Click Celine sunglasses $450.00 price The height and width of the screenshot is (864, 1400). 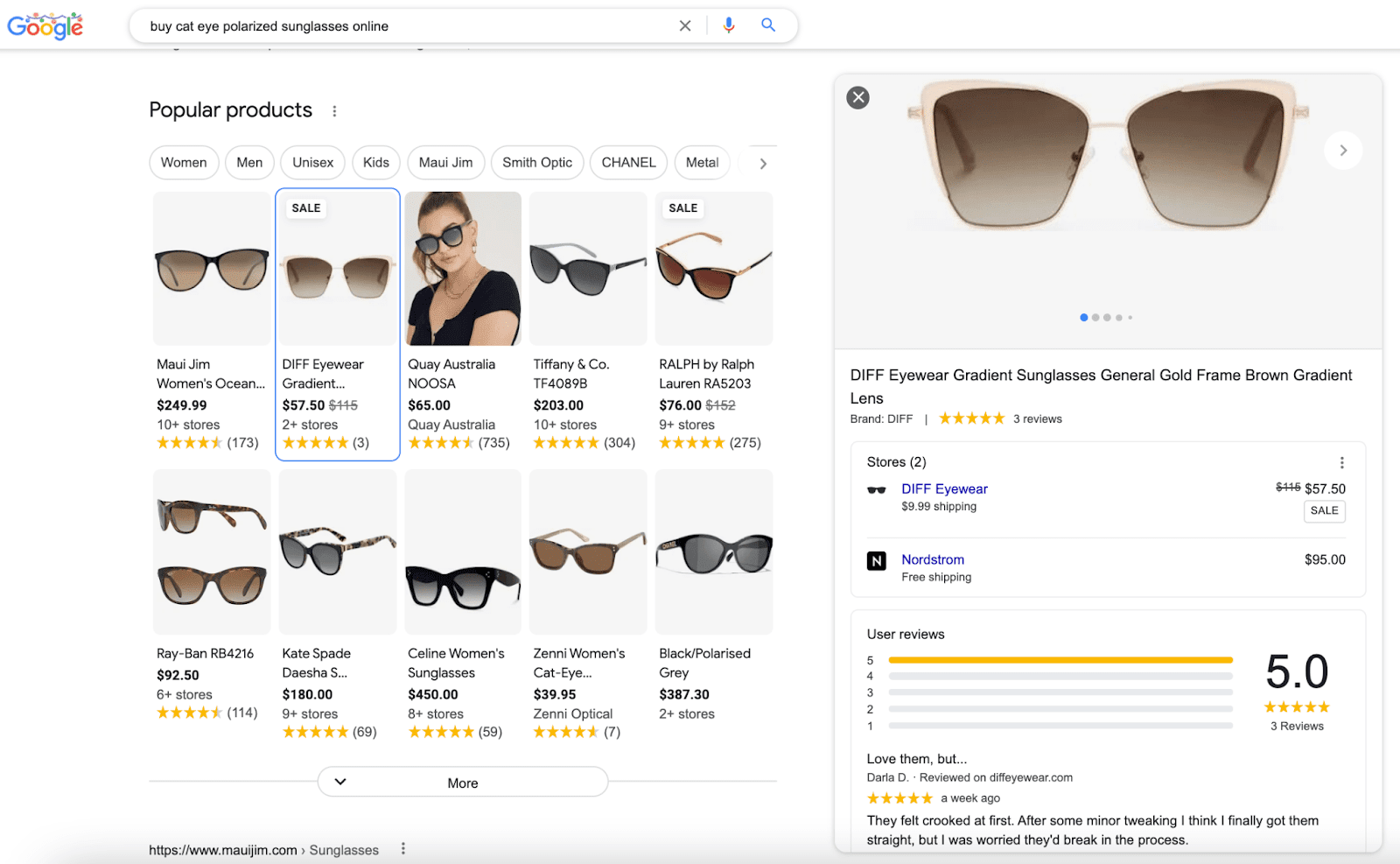[x=433, y=694]
